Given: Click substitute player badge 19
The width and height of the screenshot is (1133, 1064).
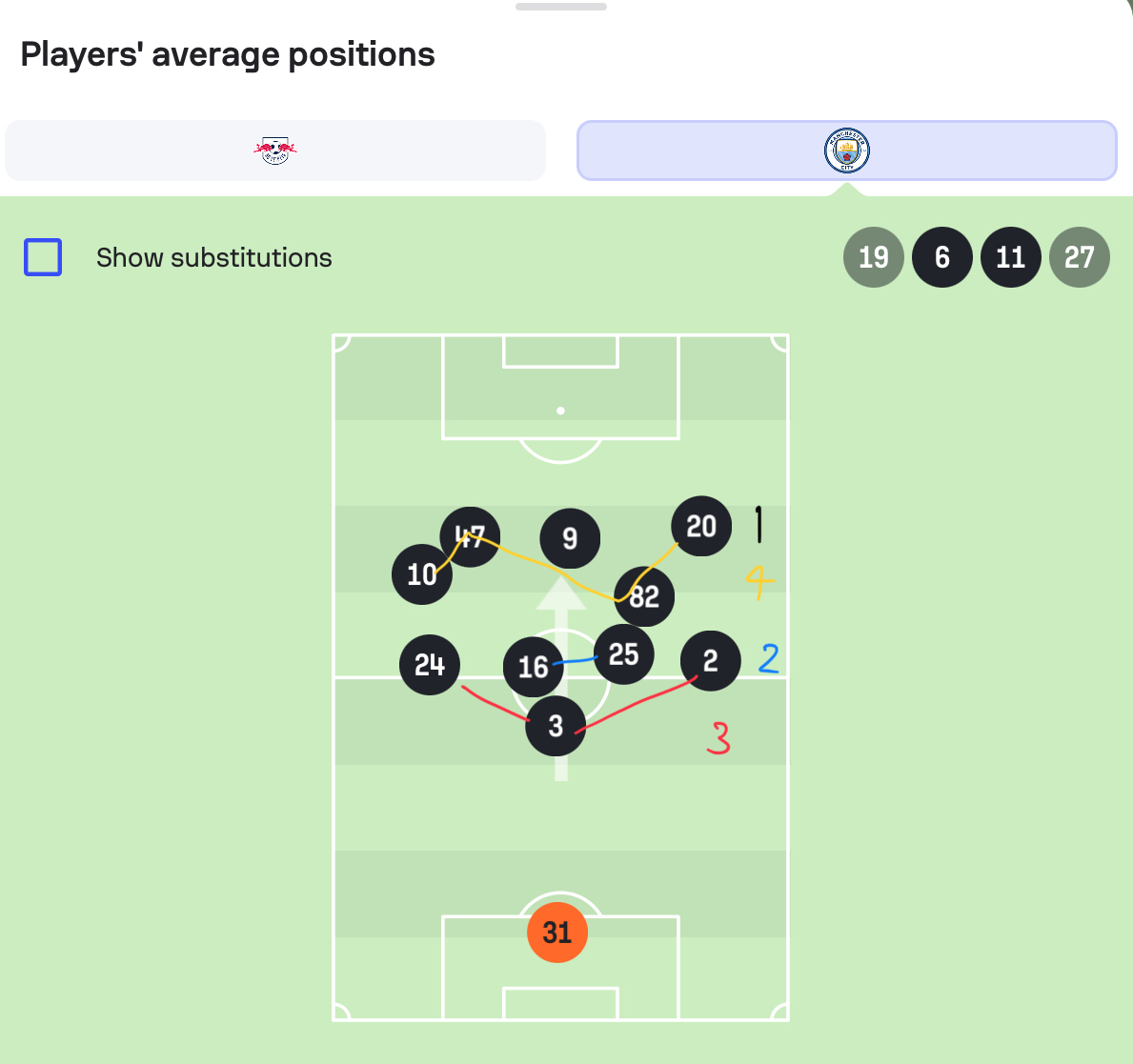Looking at the screenshot, I should coord(874,257).
